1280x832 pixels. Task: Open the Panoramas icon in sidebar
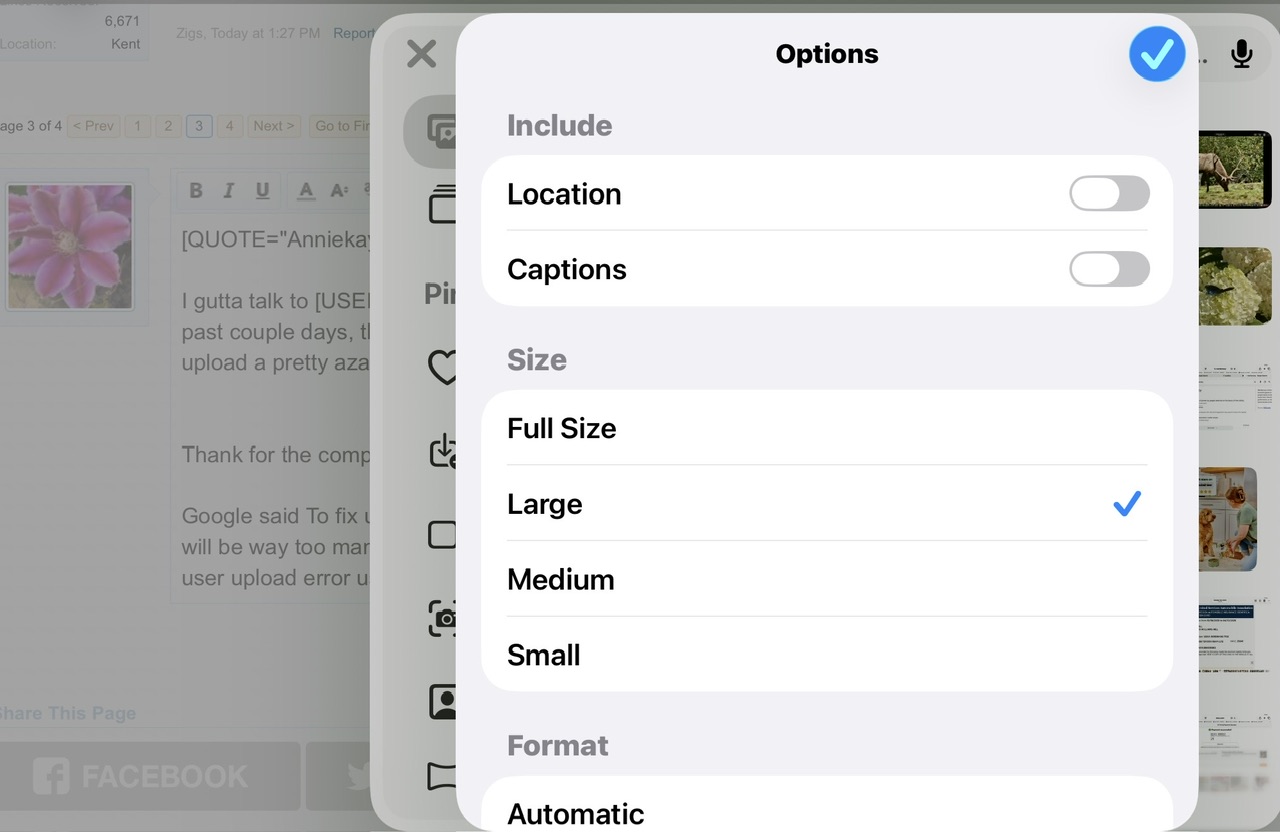[x=442, y=775]
